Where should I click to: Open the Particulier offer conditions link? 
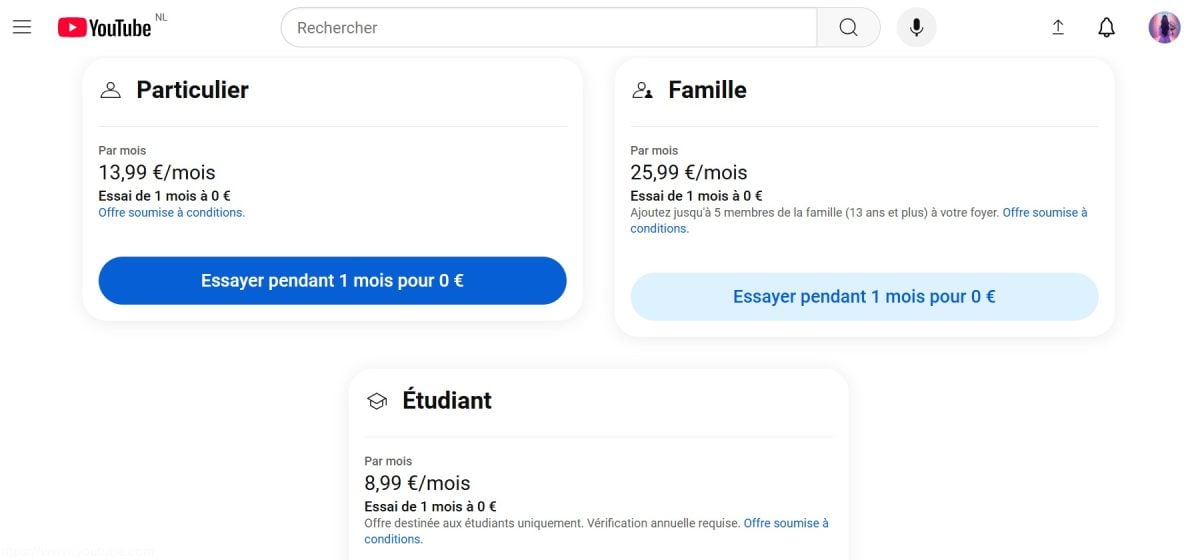pos(171,213)
